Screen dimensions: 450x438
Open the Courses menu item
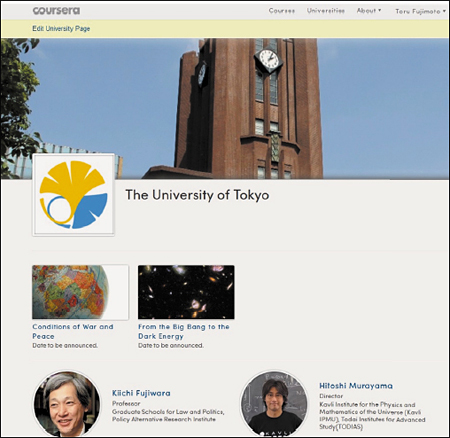[x=282, y=11]
